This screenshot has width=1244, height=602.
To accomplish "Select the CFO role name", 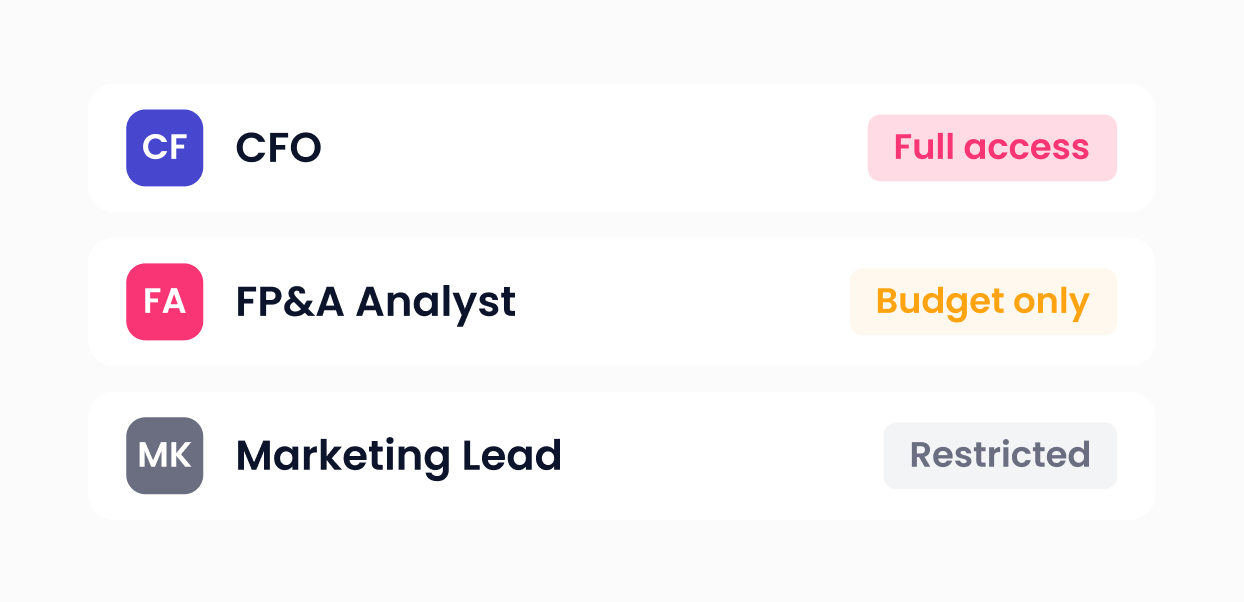I will click(278, 148).
